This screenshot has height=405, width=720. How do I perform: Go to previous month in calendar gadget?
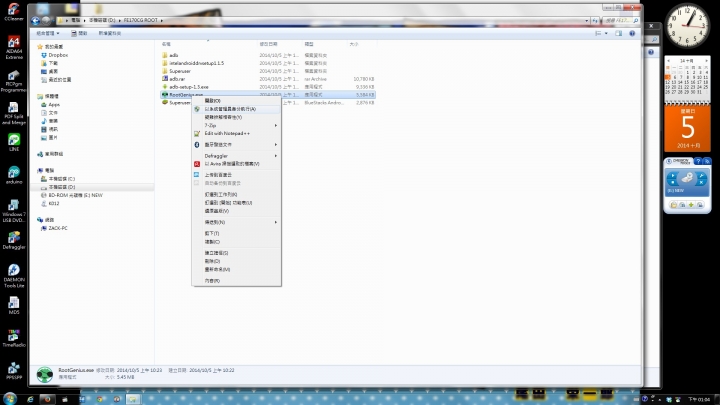[x=668, y=61]
